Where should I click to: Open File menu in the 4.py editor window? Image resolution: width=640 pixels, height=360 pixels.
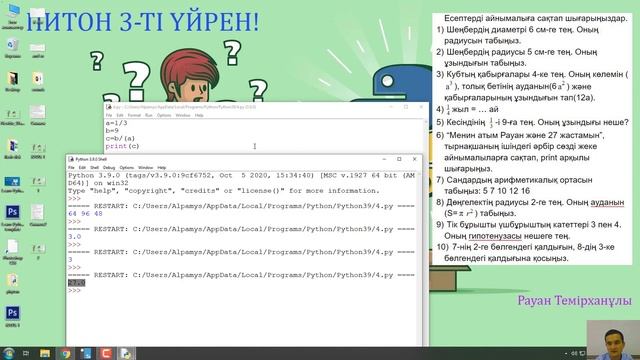click(109, 116)
